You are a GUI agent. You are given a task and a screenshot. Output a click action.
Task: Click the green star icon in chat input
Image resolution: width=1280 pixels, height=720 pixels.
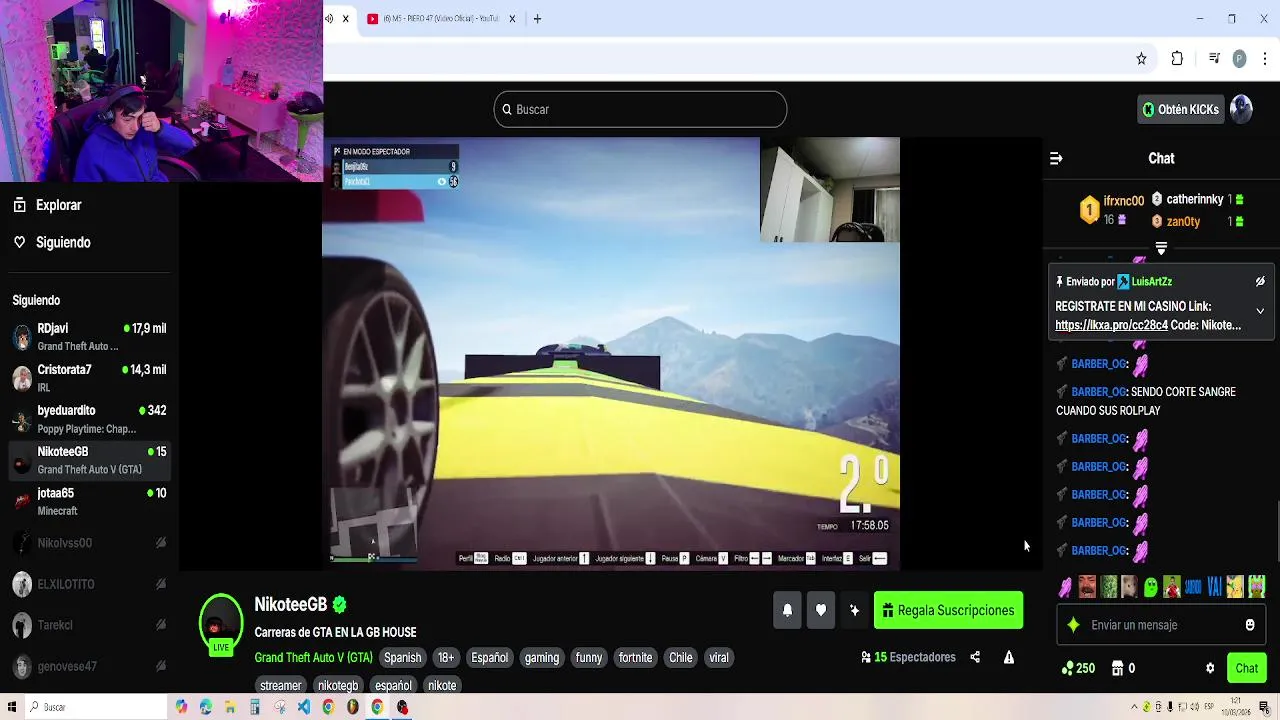pyautogui.click(x=1073, y=625)
